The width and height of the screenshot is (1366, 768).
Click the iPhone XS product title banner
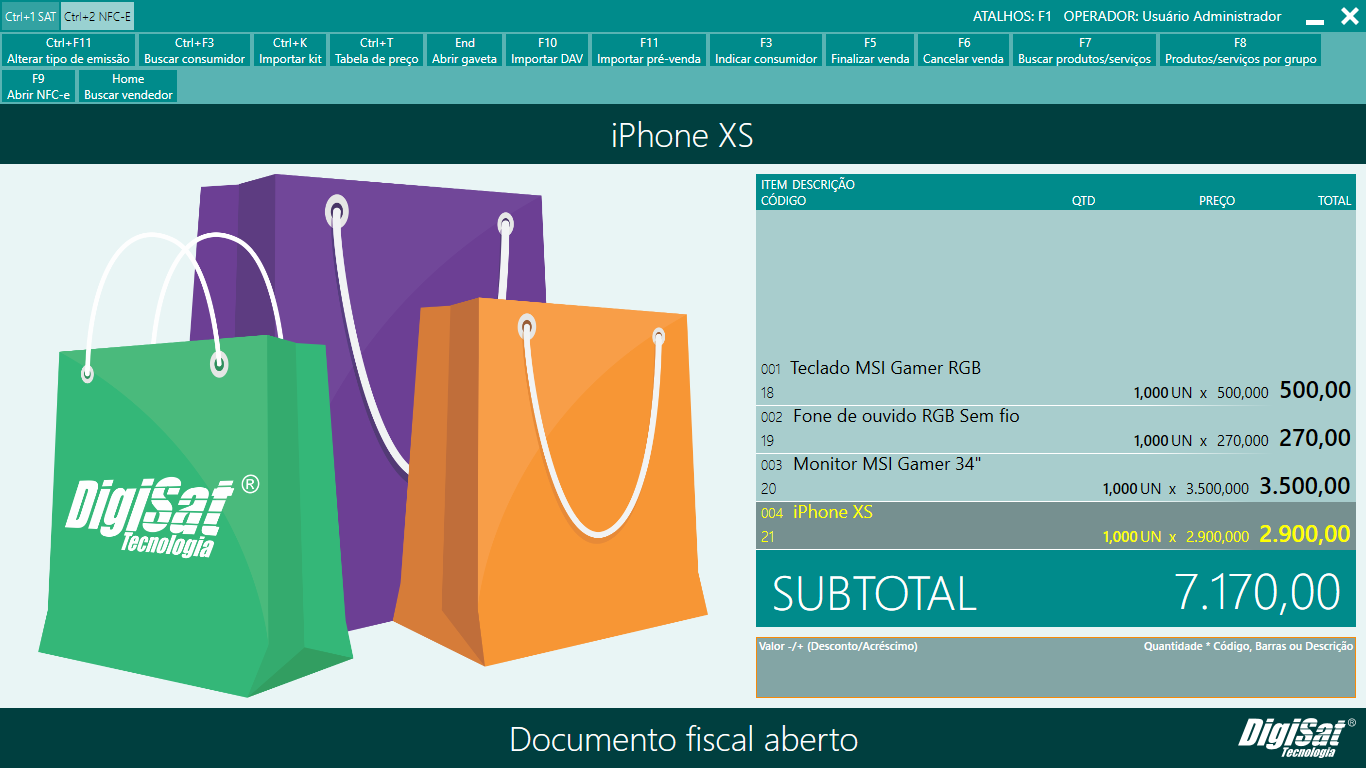click(683, 135)
